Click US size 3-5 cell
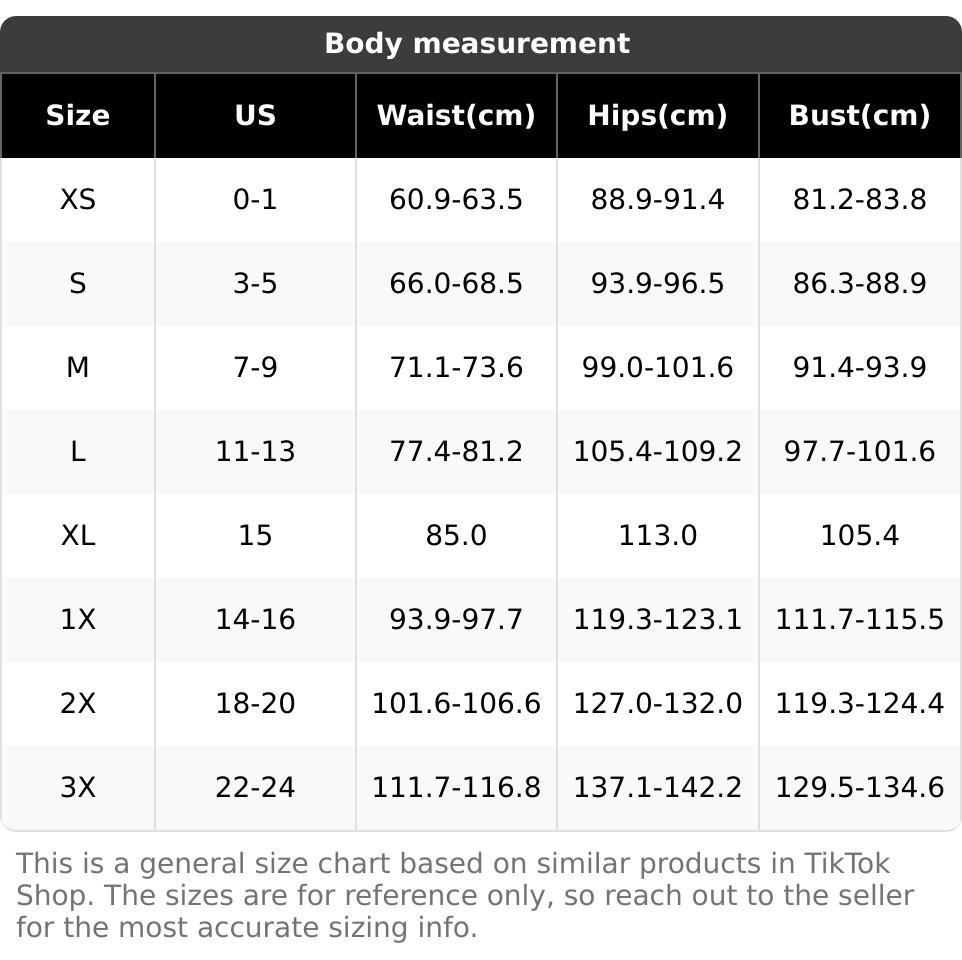The width and height of the screenshot is (962, 960). click(x=255, y=284)
